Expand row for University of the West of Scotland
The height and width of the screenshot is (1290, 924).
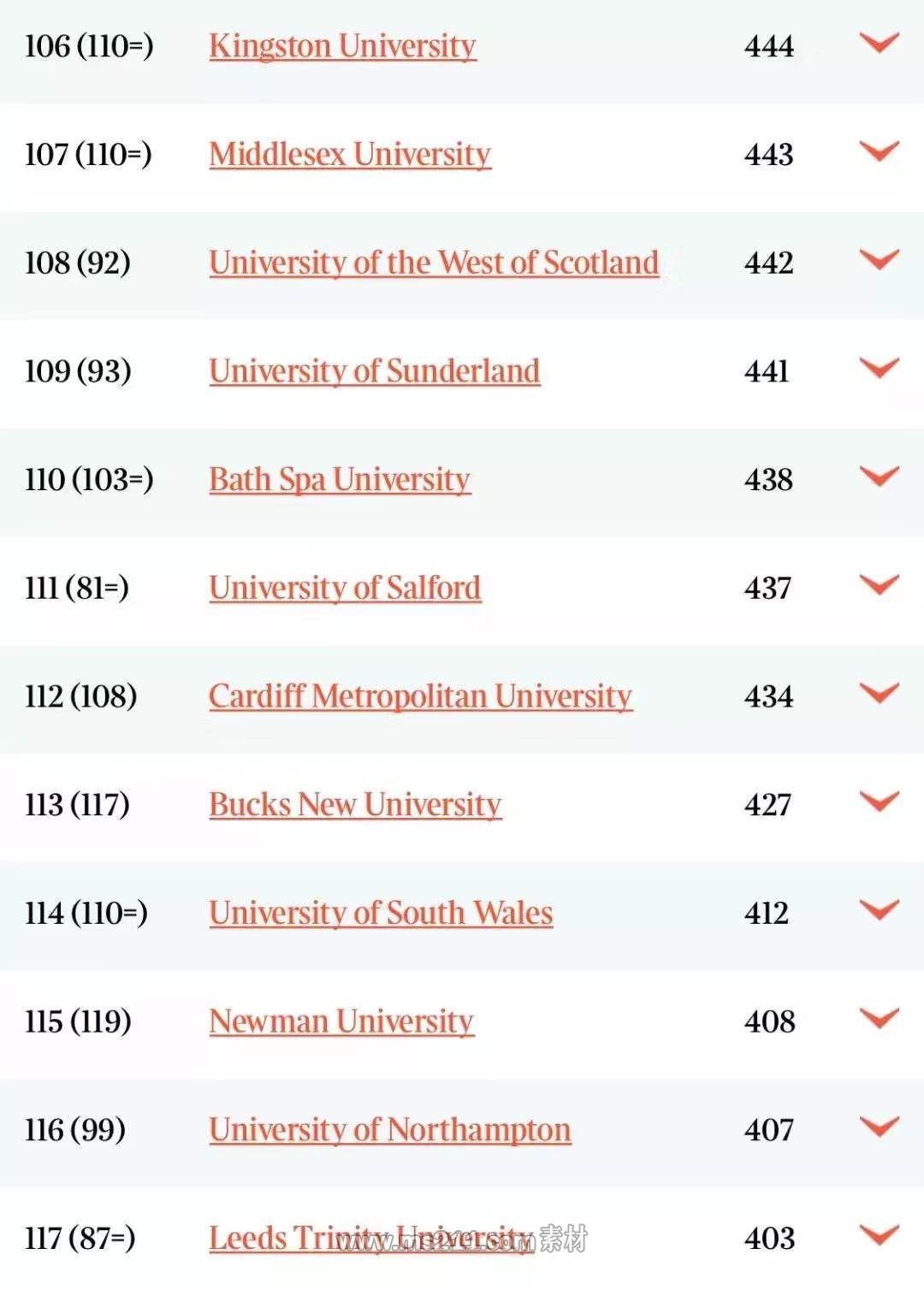[x=879, y=259]
